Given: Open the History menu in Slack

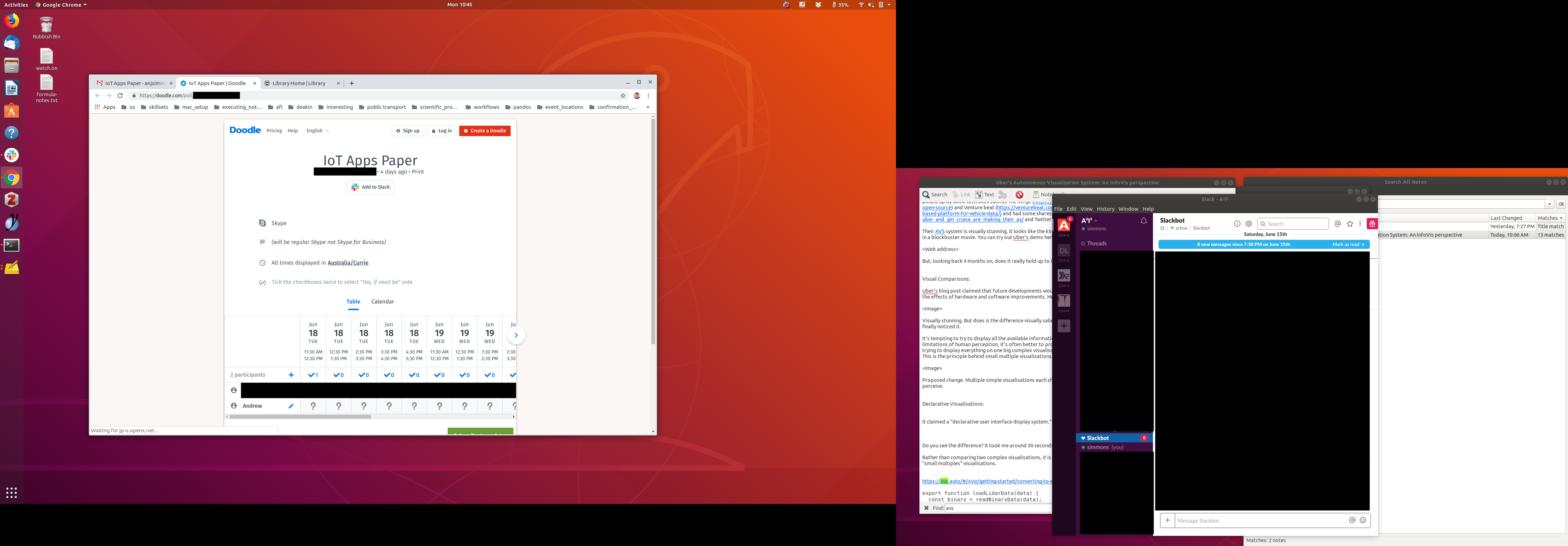Looking at the screenshot, I should point(1105,209).
